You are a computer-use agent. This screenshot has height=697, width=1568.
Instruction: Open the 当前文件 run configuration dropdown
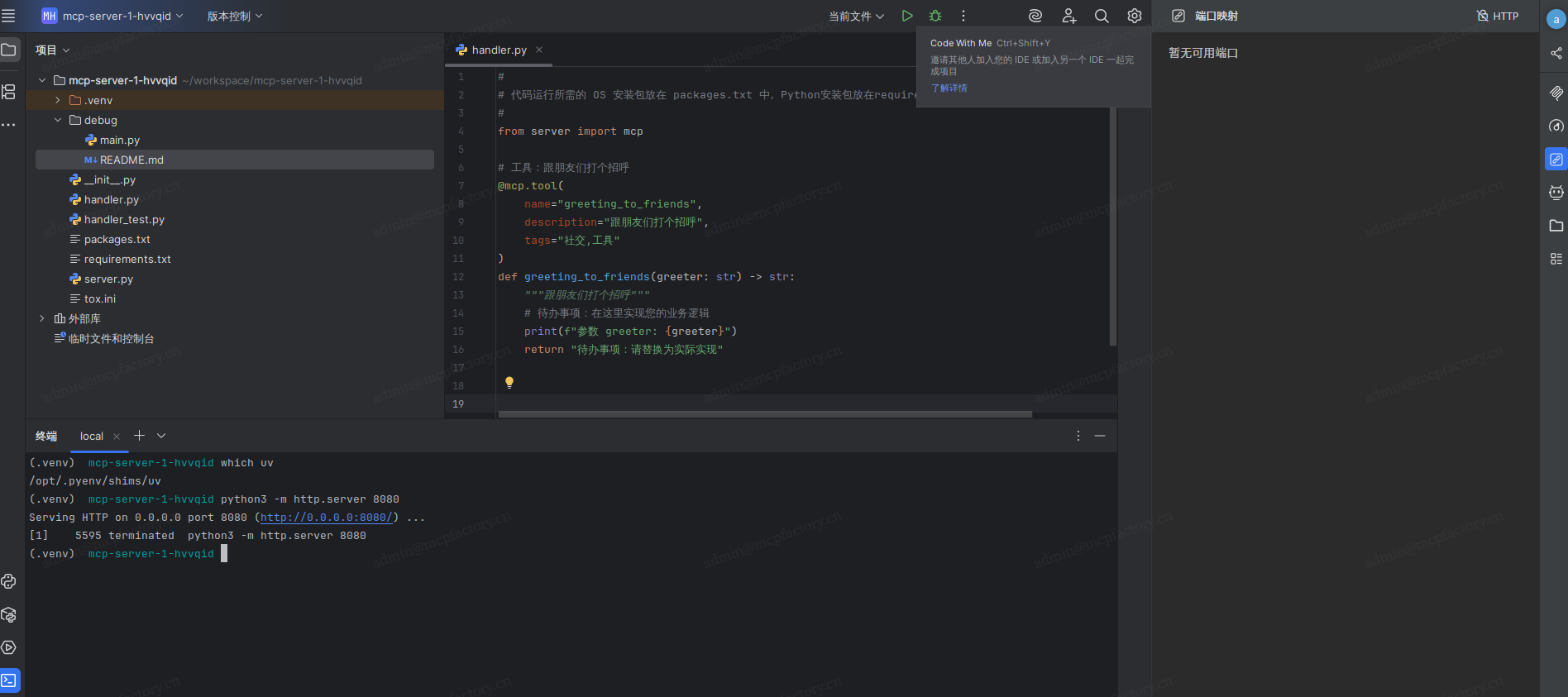pyautogui.click(x=856, y=16)
